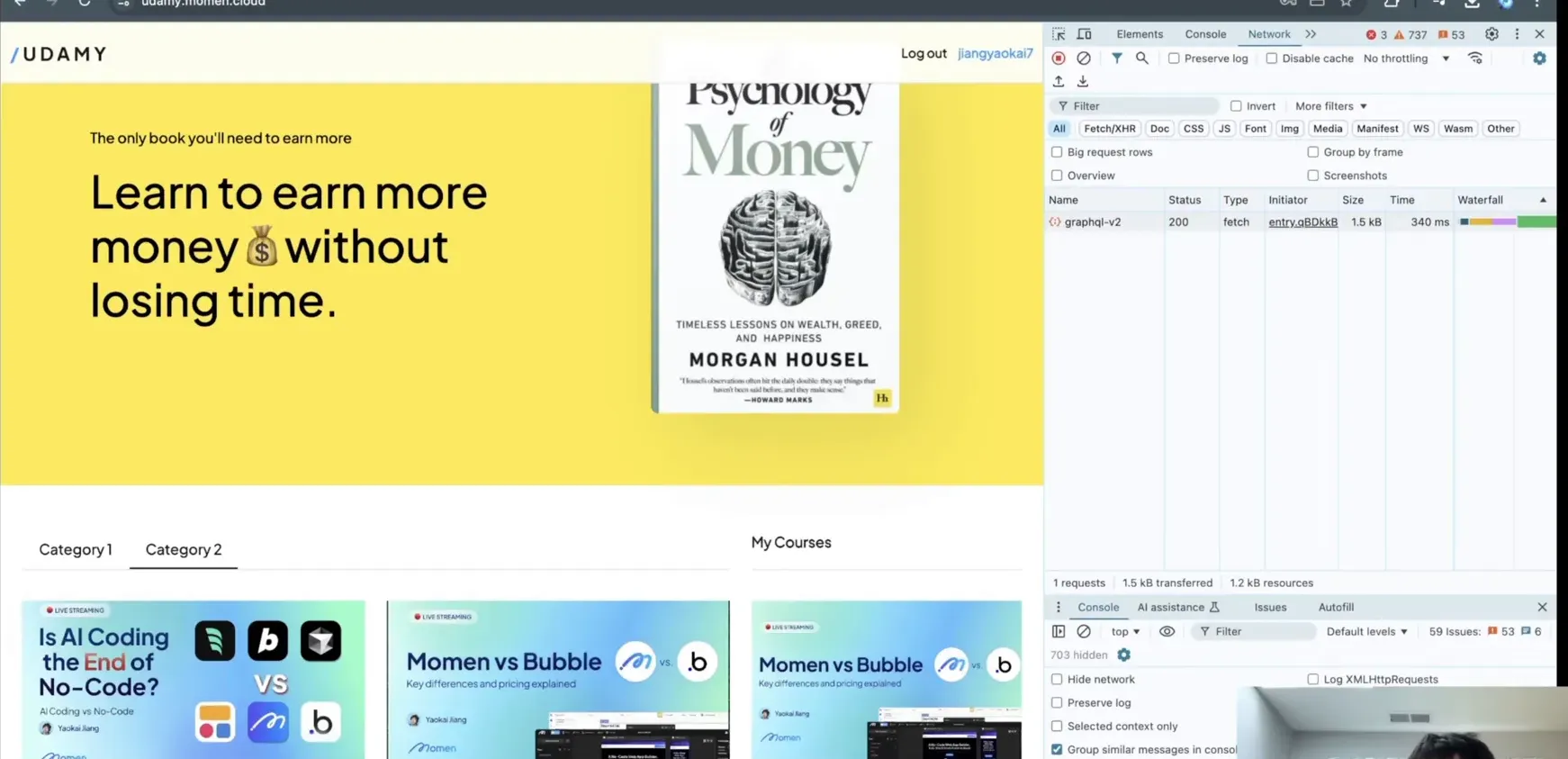Open the Default levels dropdown
This screenshot has height=759, width=1568.
pyautogui.click(x=1366, y=632)
